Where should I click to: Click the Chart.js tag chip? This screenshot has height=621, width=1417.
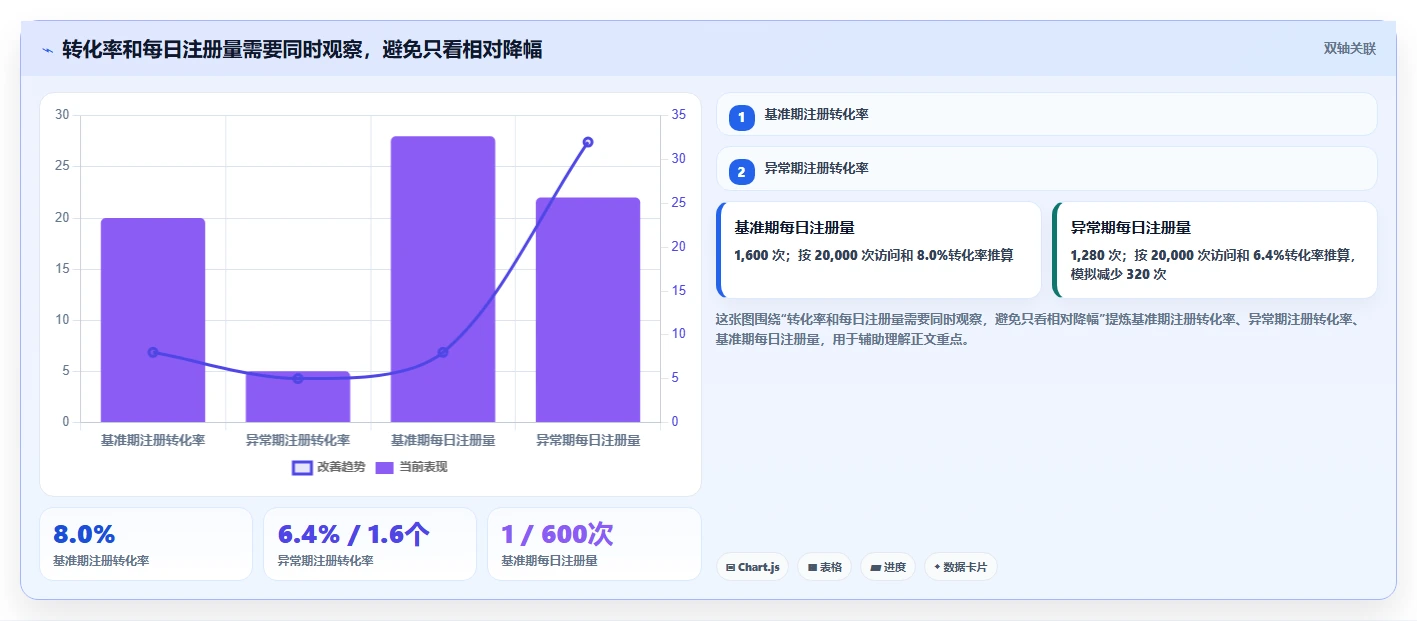[752, 567]
